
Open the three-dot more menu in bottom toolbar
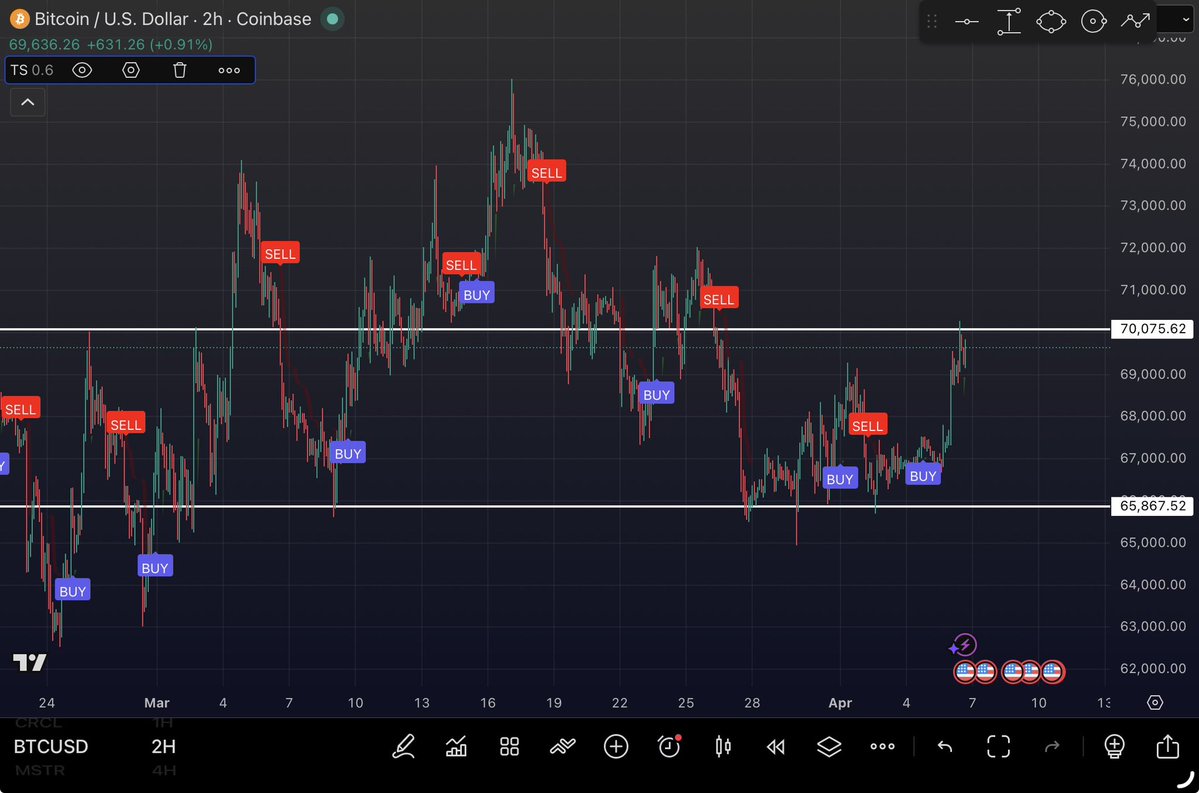click(882, 747)
